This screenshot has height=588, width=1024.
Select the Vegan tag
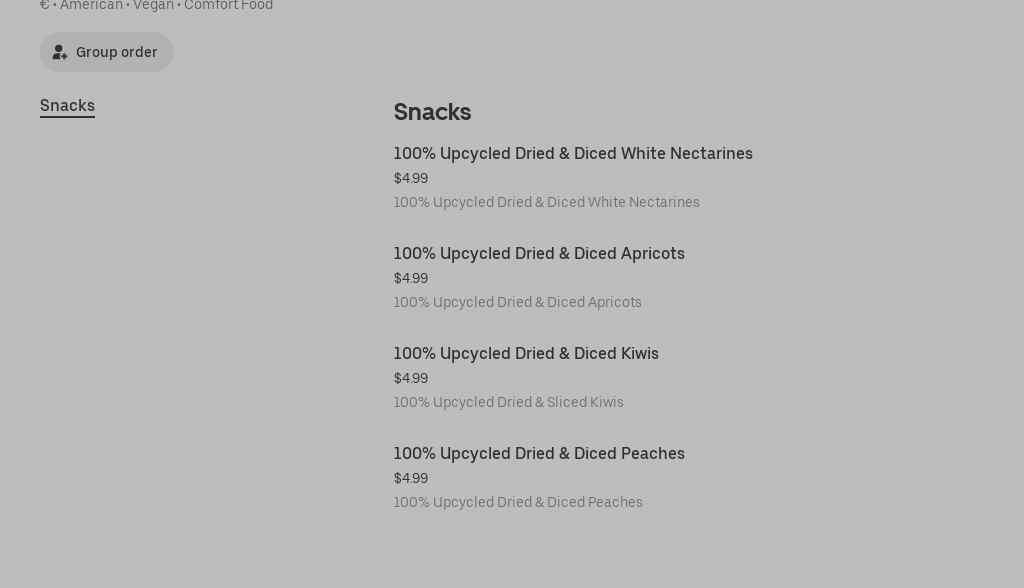click(x=153, y=5)
